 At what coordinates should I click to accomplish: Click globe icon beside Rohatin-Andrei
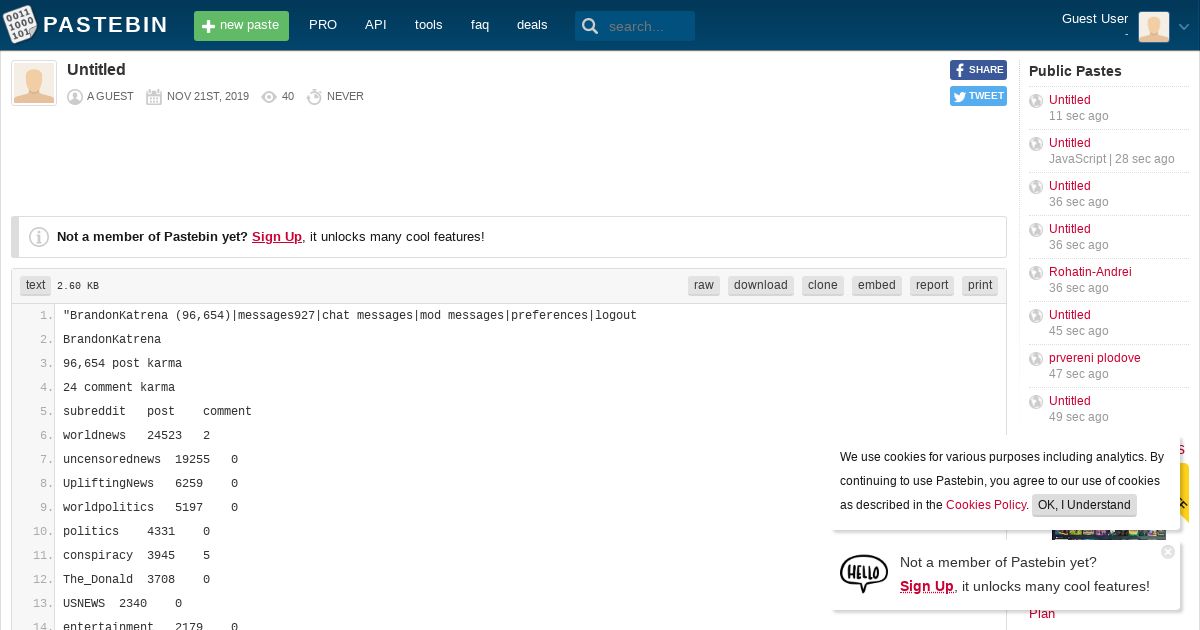pyautogui.click(x=1036, y=273)
